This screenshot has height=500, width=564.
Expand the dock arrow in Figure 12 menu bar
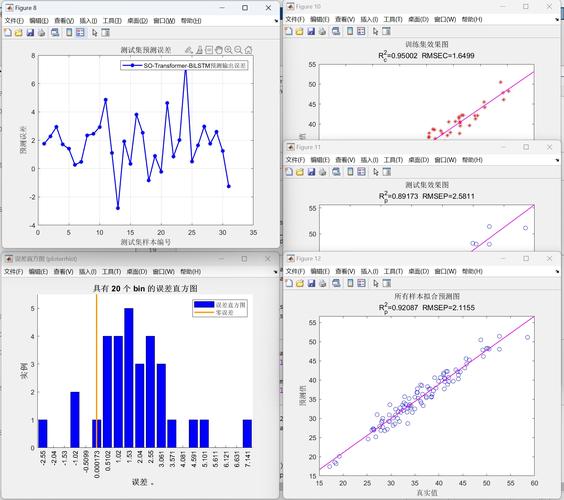click(x=557, y=272)
